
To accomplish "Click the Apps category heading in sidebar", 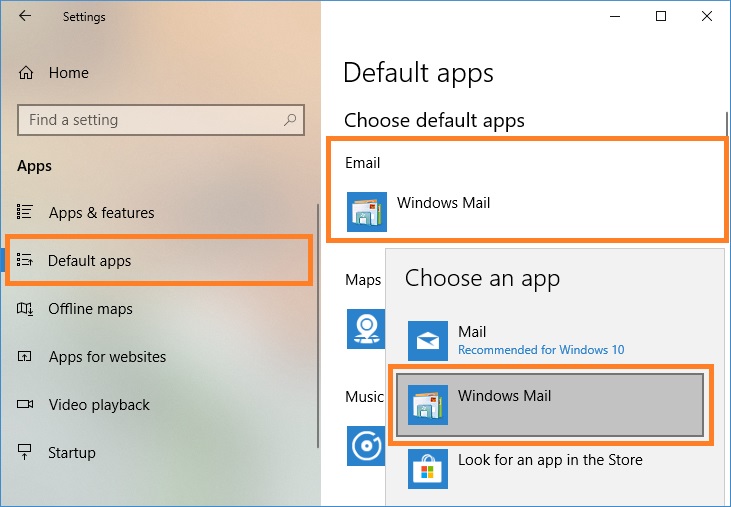I will (34, 166).
